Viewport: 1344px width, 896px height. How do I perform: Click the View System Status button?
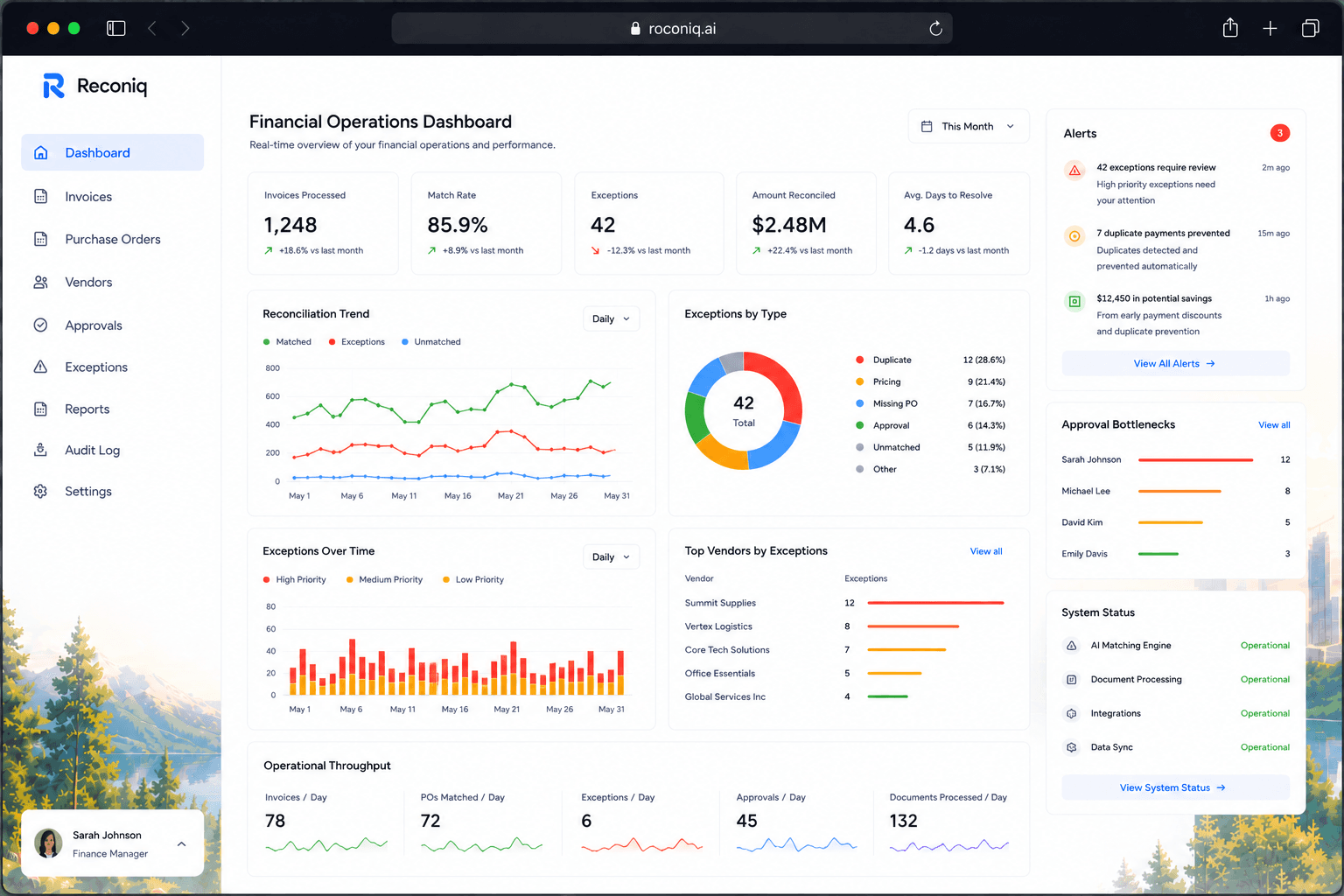click(1175, 787)
